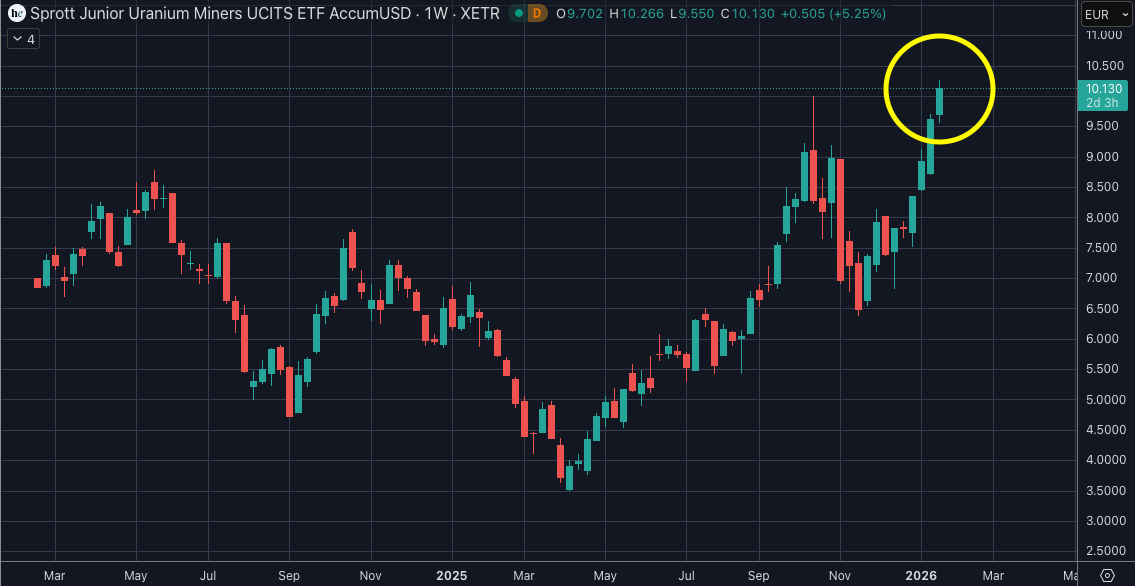This screenshot has width=1135, height=586.
Task: Expand the collapsed indicators list showing 4
Action: (23, 39)
